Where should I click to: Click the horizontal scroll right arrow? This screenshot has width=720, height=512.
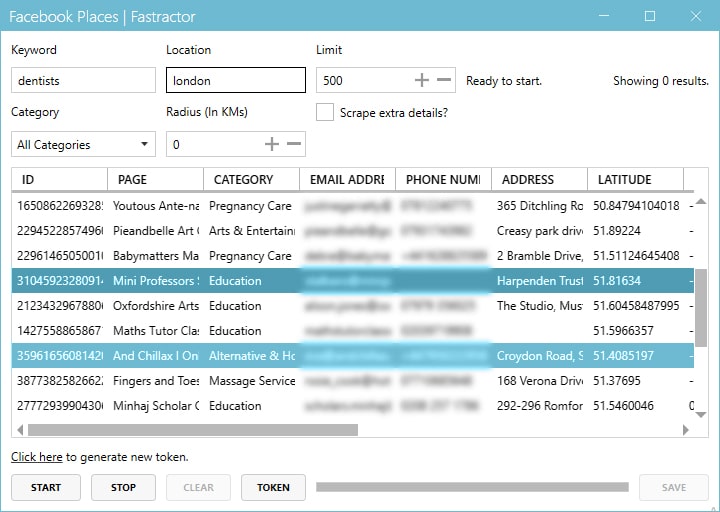pos(686,430)
